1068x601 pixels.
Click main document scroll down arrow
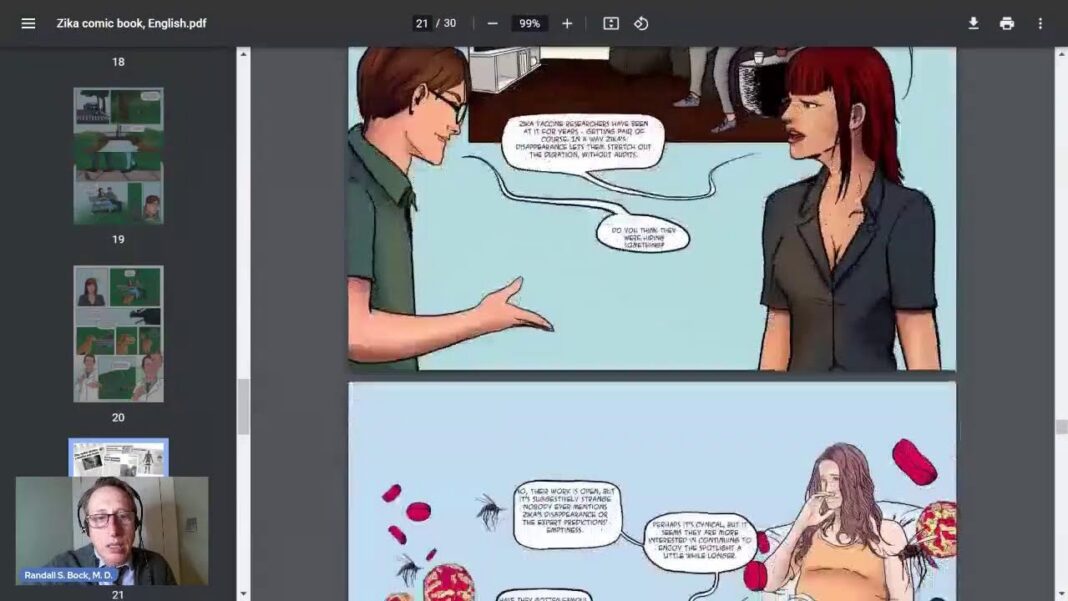[1061, 594]
